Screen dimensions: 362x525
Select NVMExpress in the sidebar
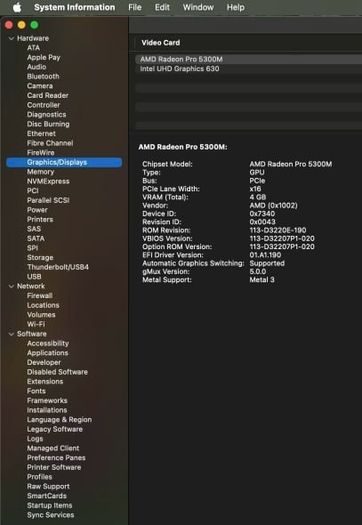pos(48,181)
